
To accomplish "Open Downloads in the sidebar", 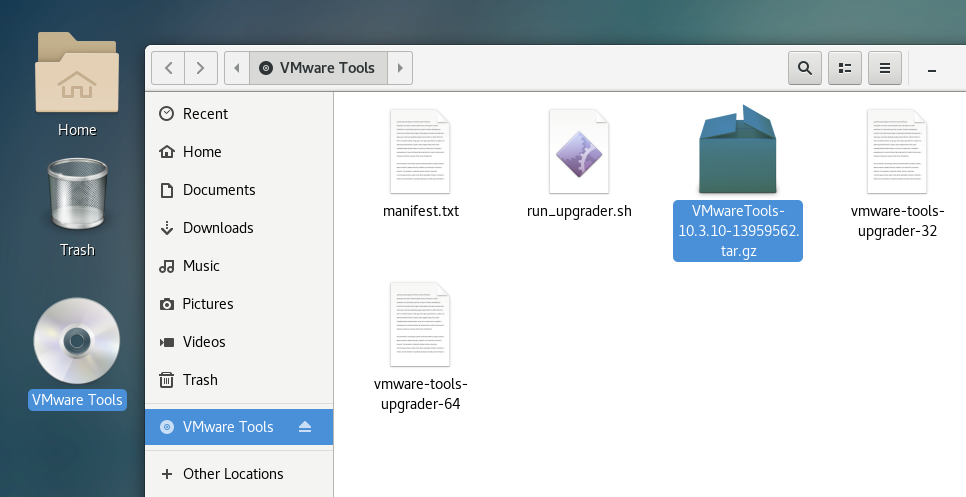I will [x=239, y=228].
